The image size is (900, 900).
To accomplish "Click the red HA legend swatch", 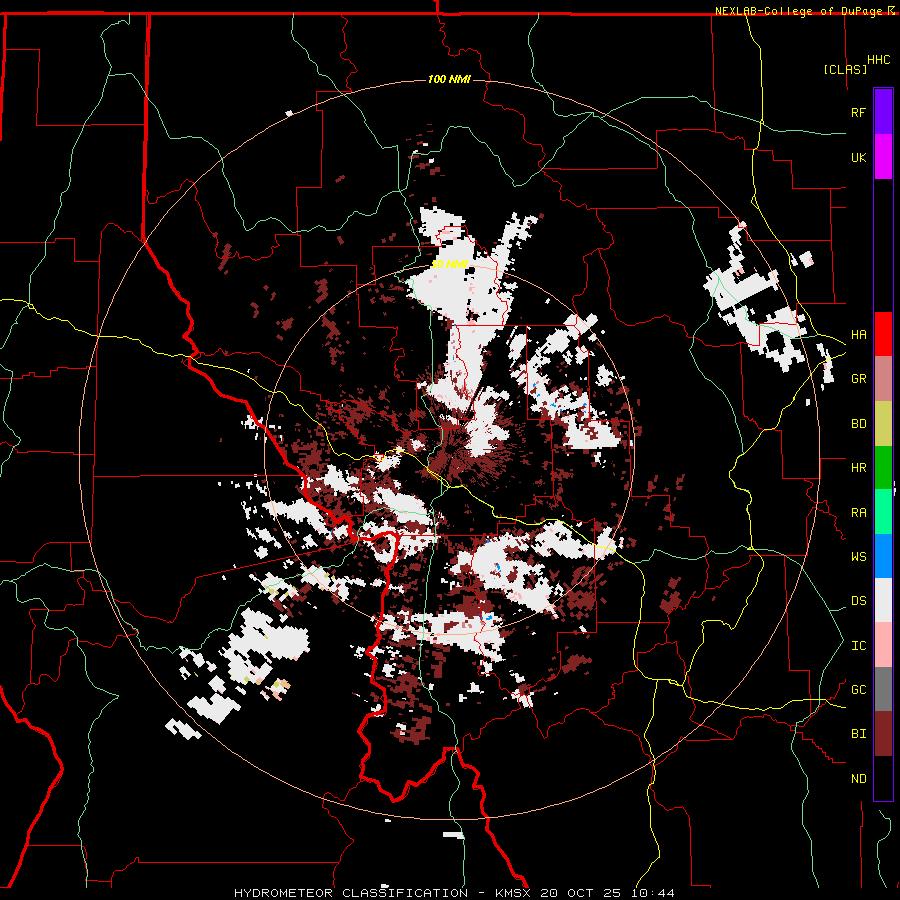I will [883, 334].
